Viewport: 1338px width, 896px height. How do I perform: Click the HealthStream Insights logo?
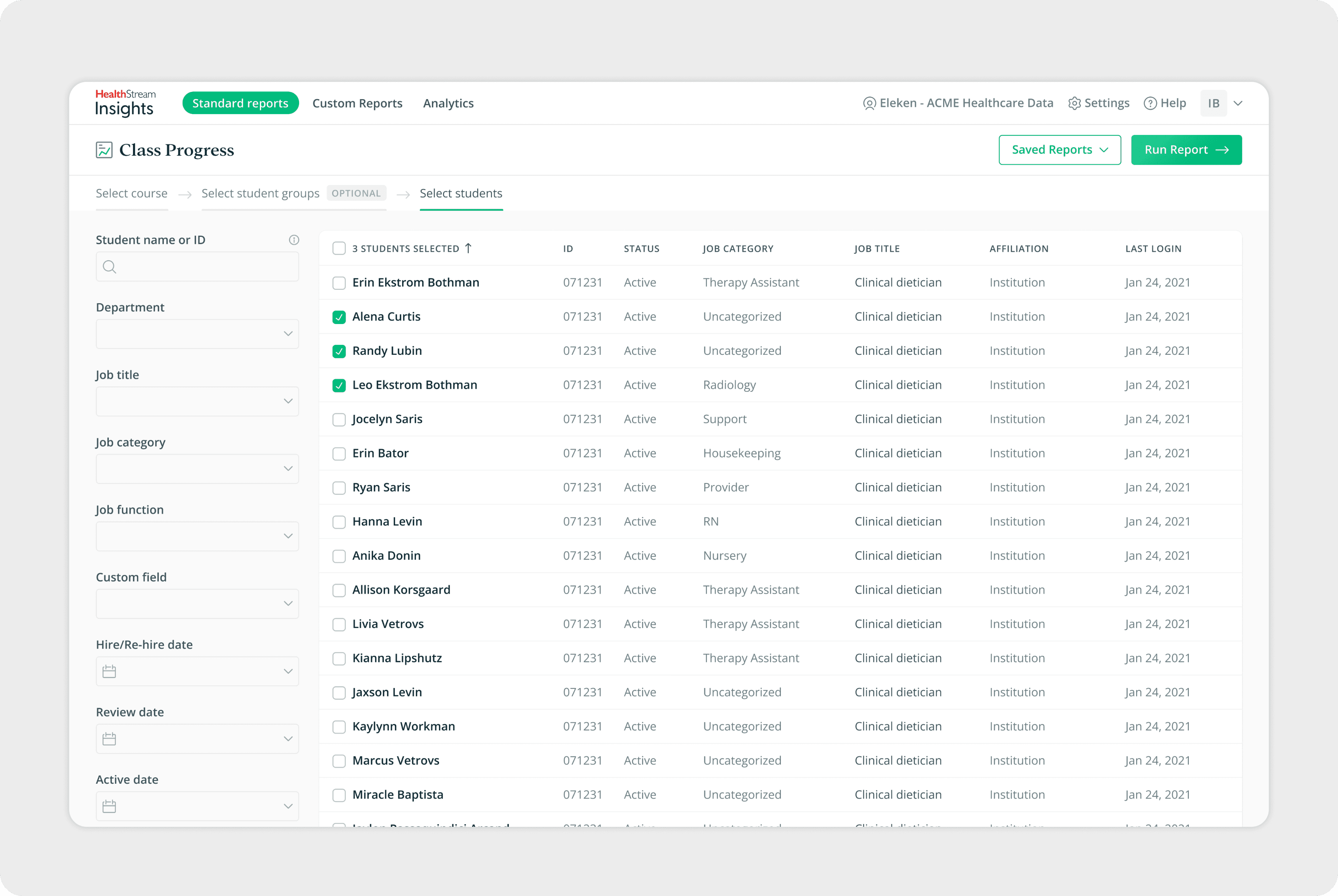point(125,103)
